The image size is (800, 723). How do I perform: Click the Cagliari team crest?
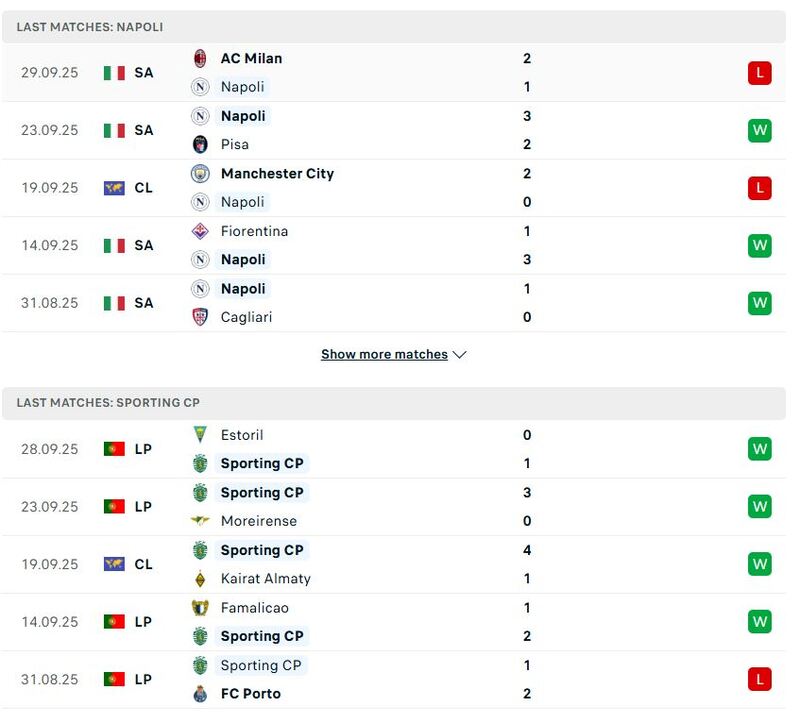(x=200, y=317)
